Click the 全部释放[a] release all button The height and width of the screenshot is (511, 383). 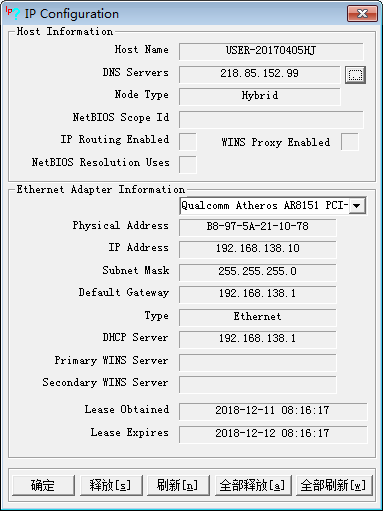click(x=253, y=485)
